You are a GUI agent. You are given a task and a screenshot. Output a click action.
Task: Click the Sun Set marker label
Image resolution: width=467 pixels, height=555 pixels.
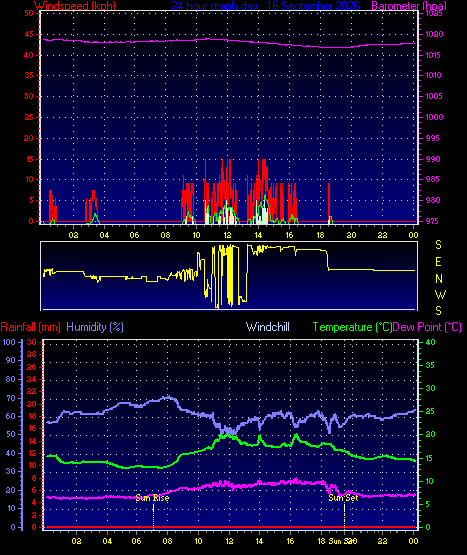343,498
